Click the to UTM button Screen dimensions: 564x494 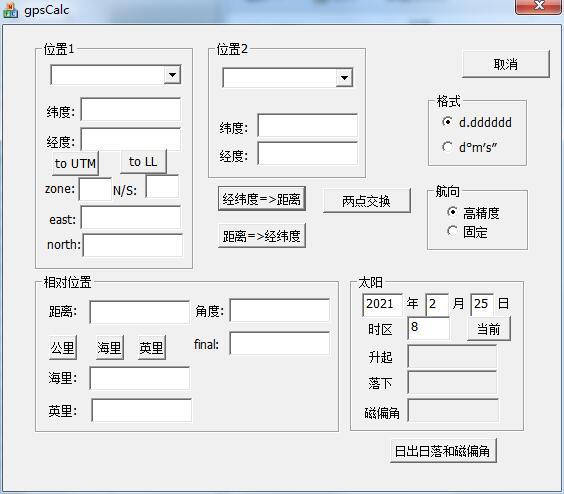pyautogui.click(x=75, y=163)
